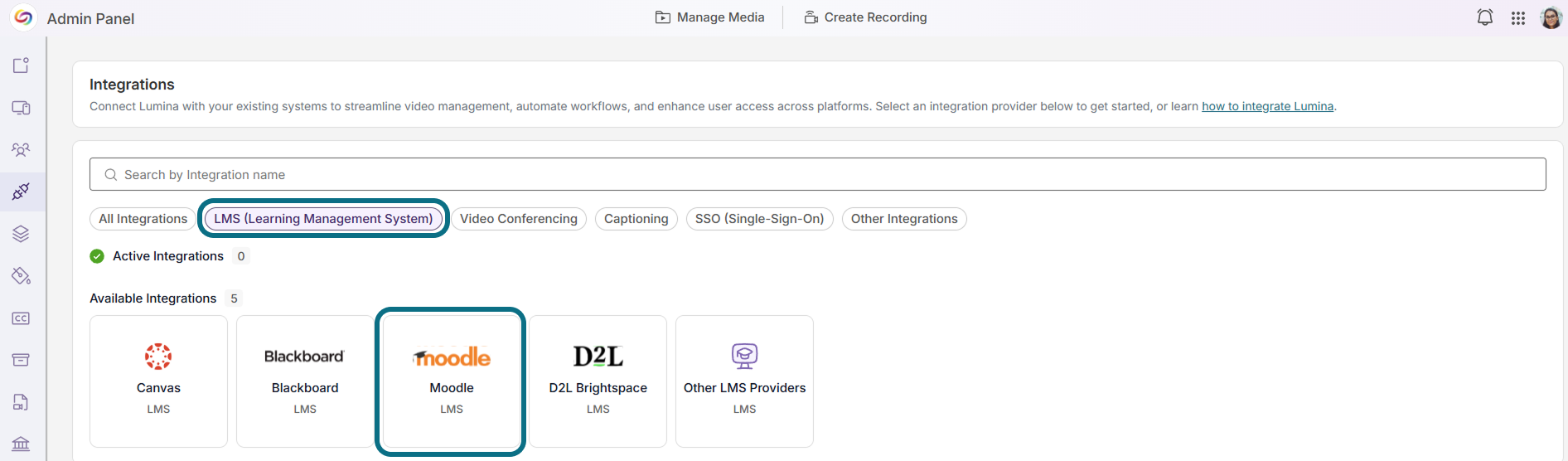Open the how to integrate Lumina link
This screenshot has width=1568, height=461.
pos(1268,106)
